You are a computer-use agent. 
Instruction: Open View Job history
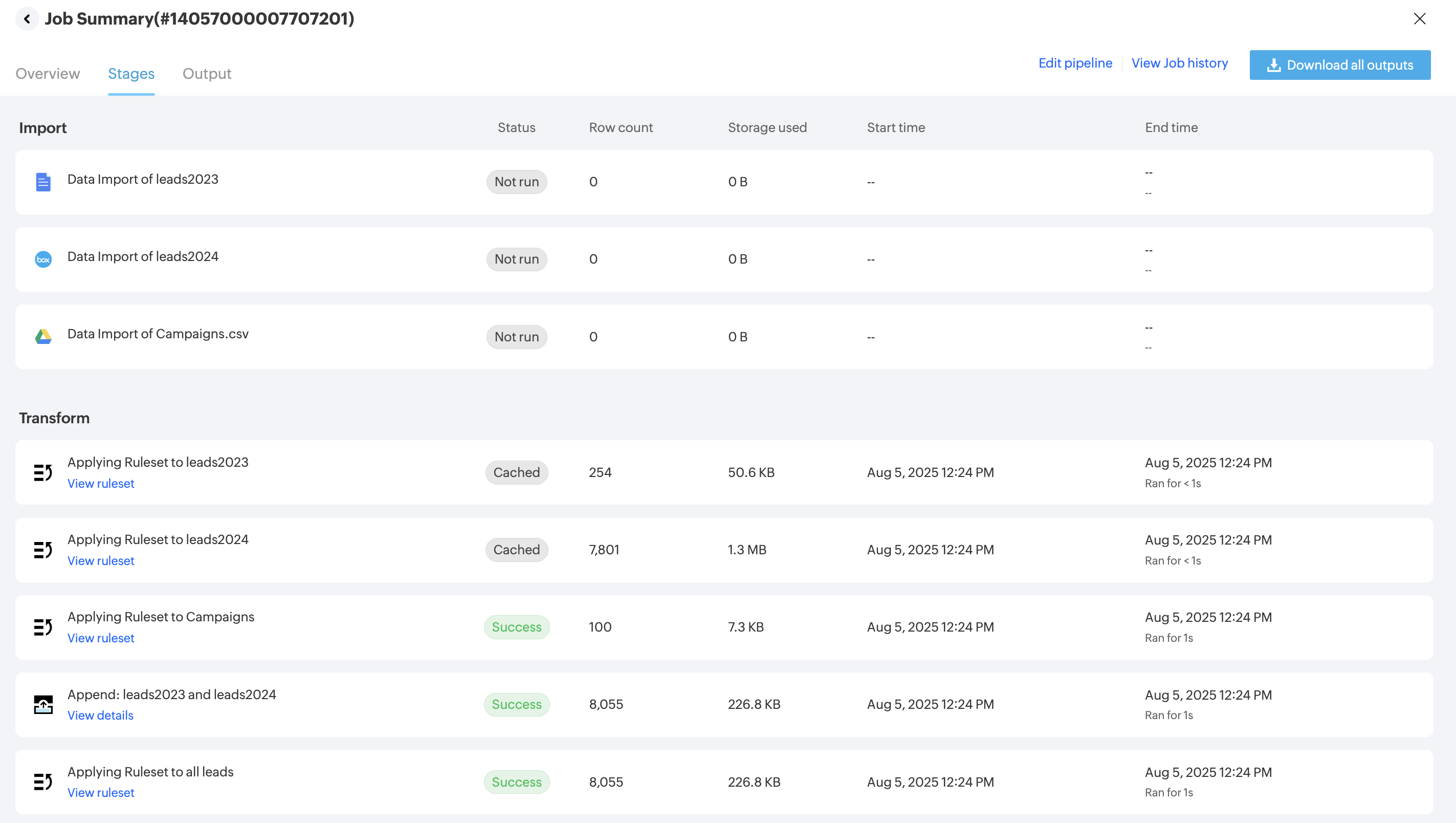1180,63
